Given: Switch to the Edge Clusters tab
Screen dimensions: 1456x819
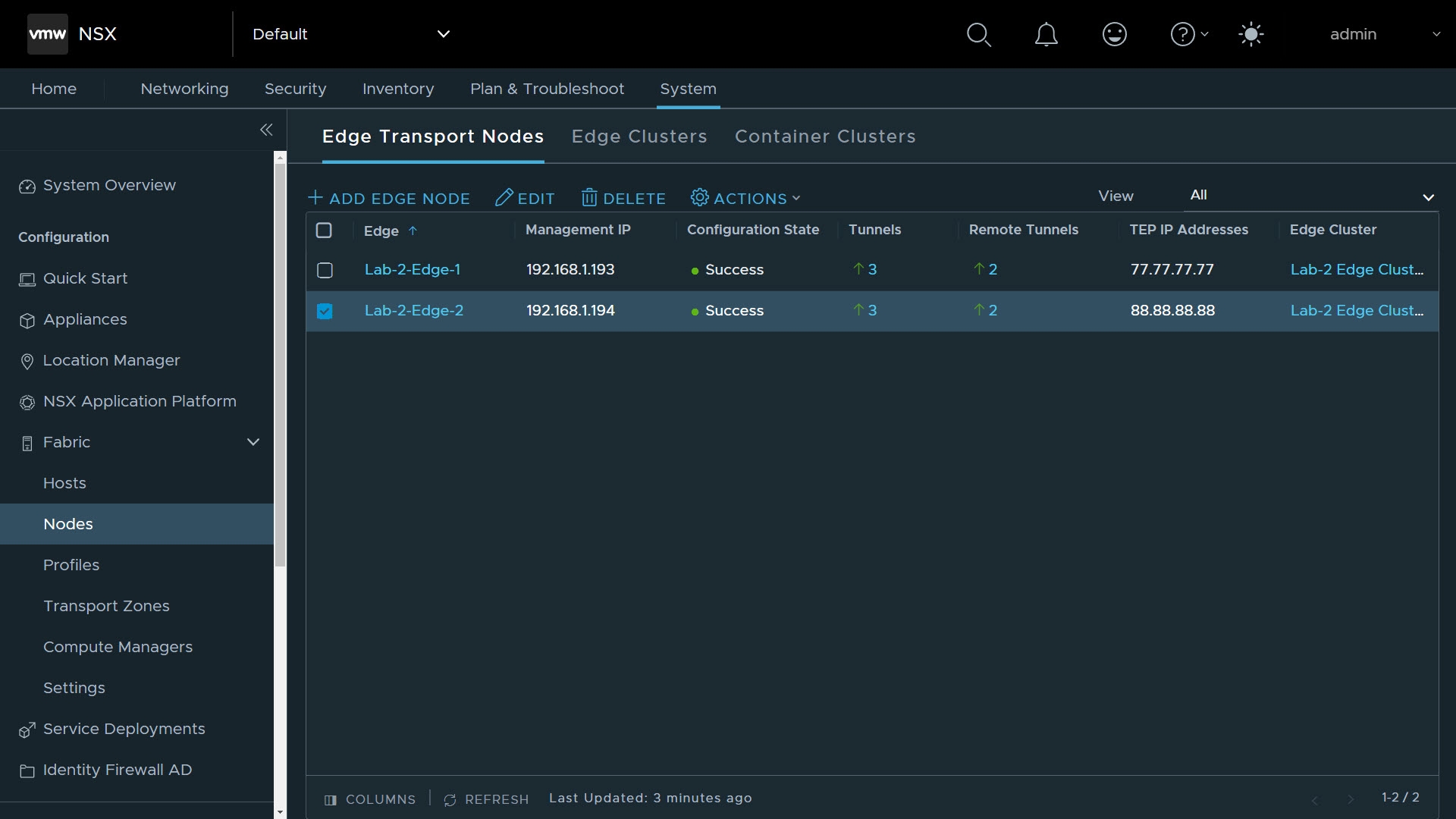Looking at the screenshot, I should (639, 136).
